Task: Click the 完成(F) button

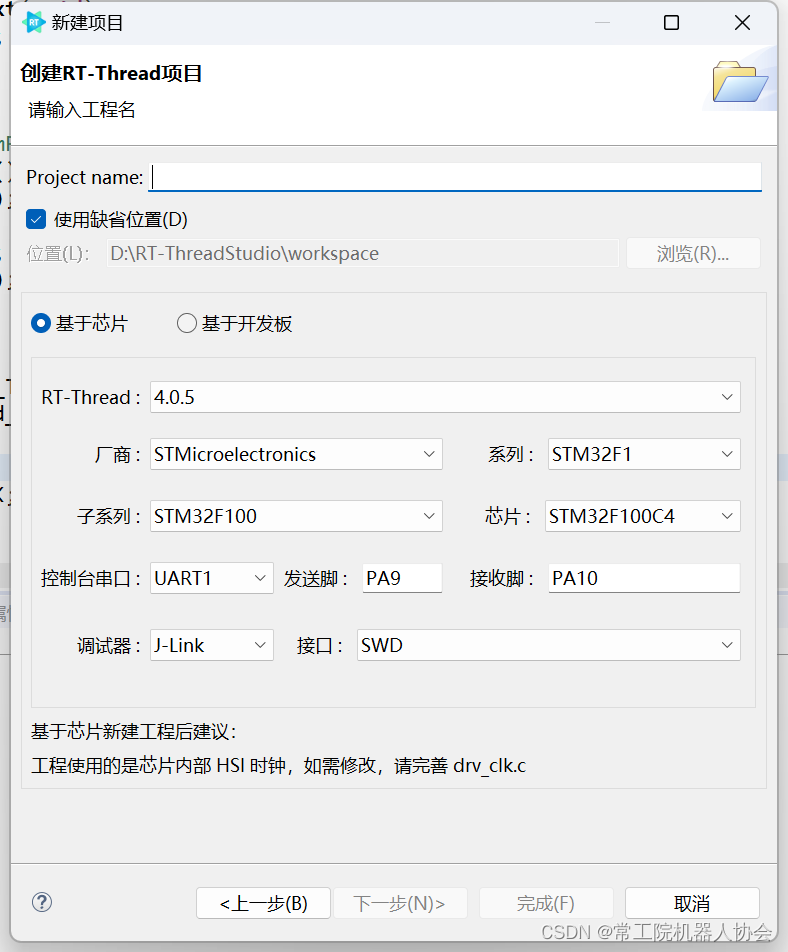Action: tap(546, 903)
